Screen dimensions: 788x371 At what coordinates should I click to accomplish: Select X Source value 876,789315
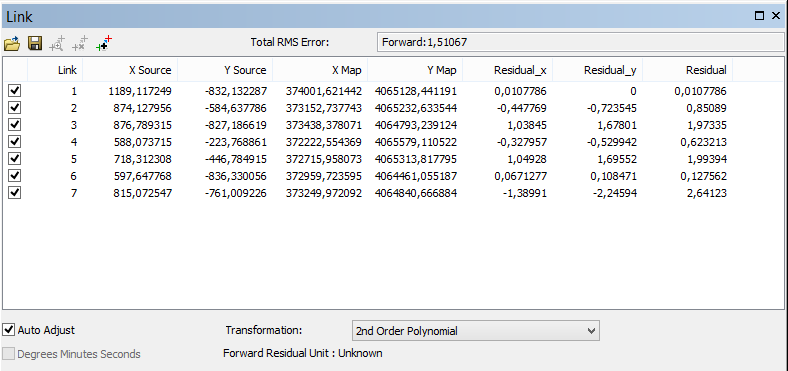143,125
